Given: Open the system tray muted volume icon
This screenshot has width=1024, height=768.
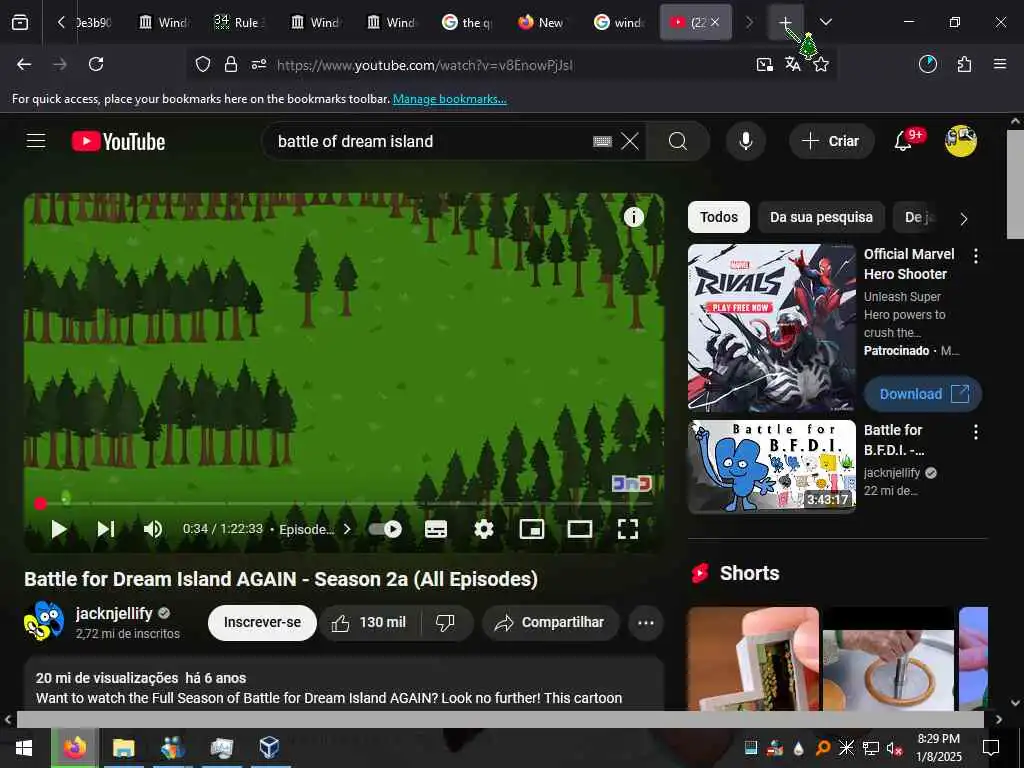Looking at the screenshot, I should coord(894,748).
